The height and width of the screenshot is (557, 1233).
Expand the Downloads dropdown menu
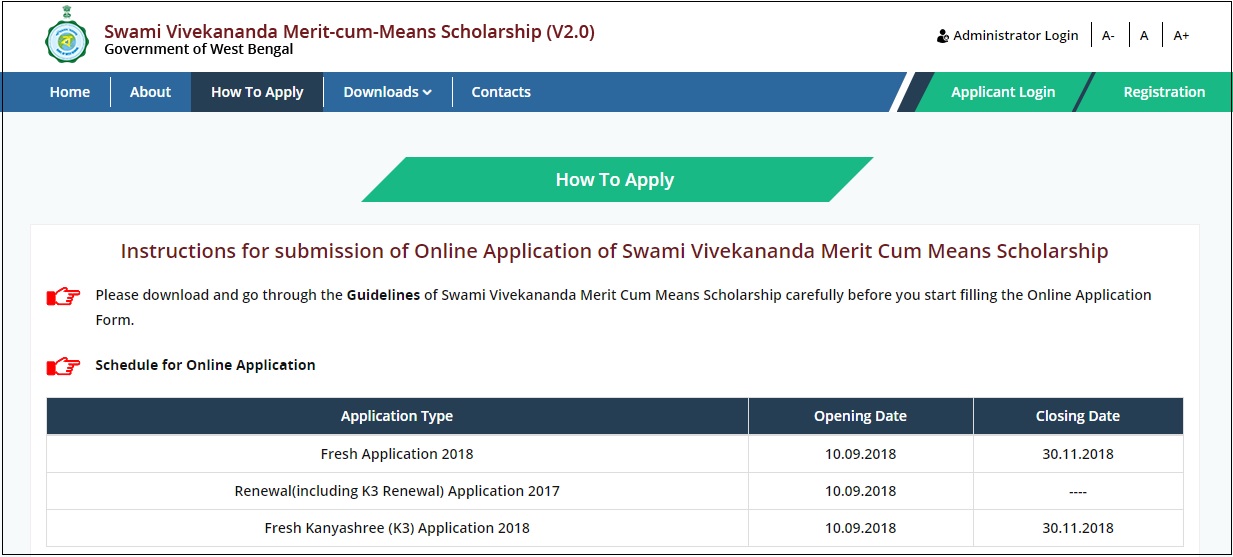[387, 92]
